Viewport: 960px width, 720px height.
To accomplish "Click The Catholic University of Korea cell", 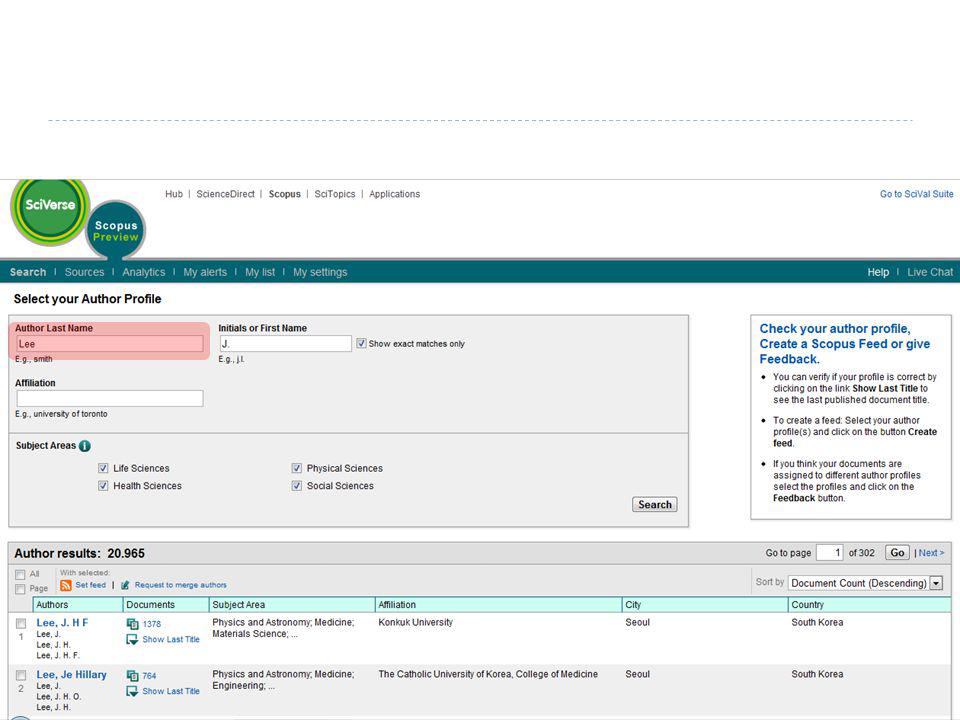I will point(488,674).
